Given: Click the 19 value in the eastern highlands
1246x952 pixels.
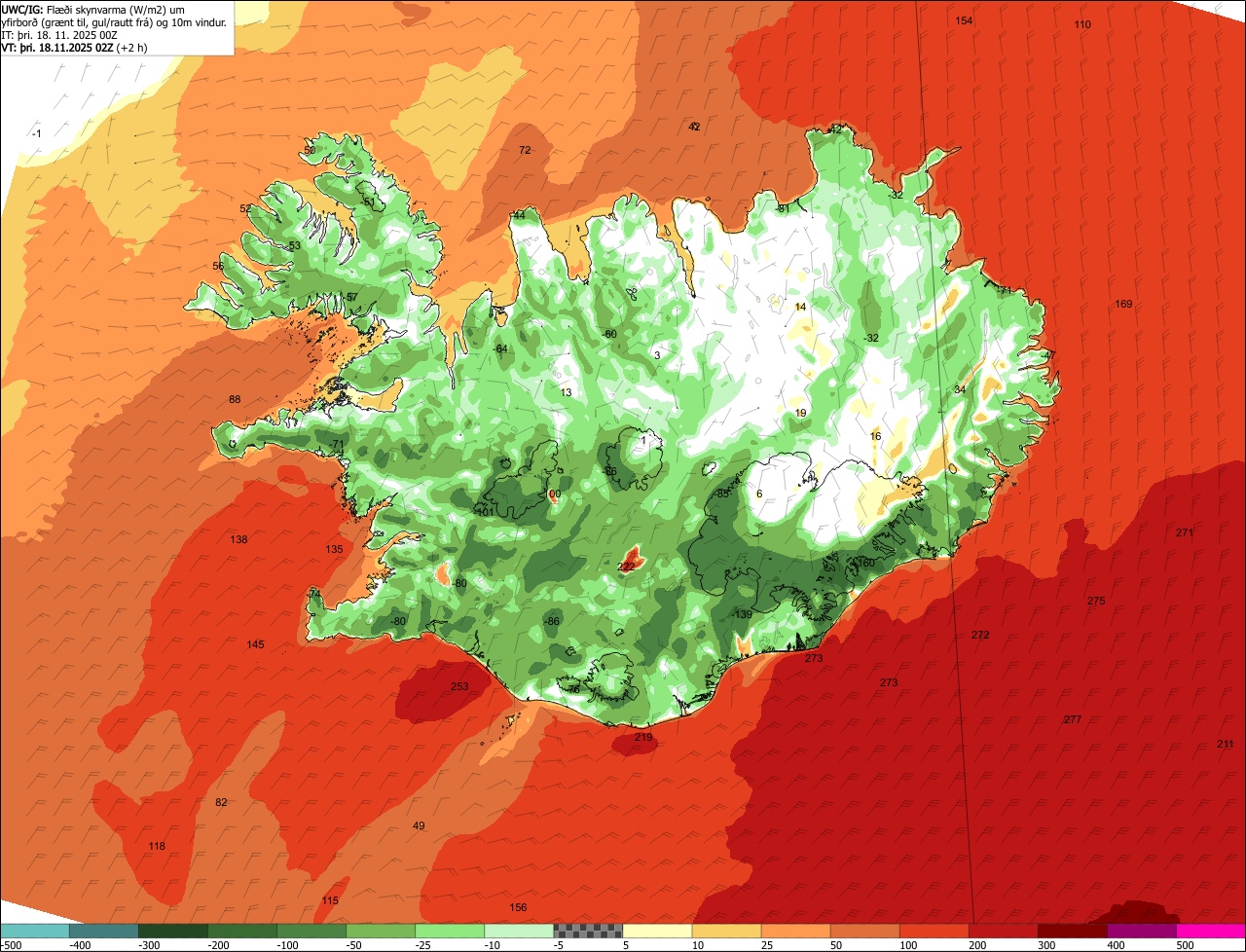Looking at the screenshot, I should tap(800, 413).
